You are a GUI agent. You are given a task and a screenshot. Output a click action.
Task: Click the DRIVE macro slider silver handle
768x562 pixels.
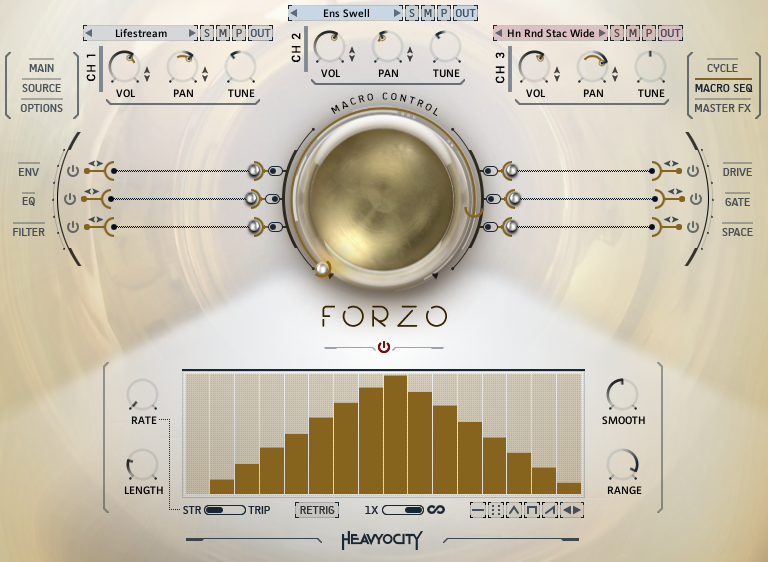[511, 171]
